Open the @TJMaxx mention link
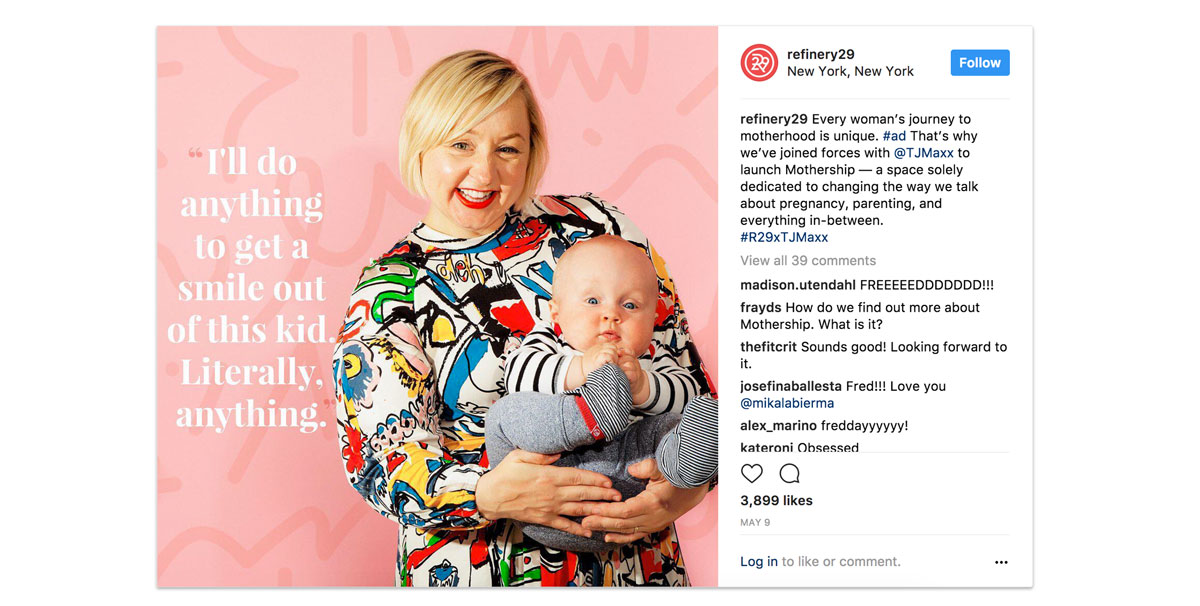The height and width of the screenshot is (606, 1200). pyautogui.click(x=924, y=153)
